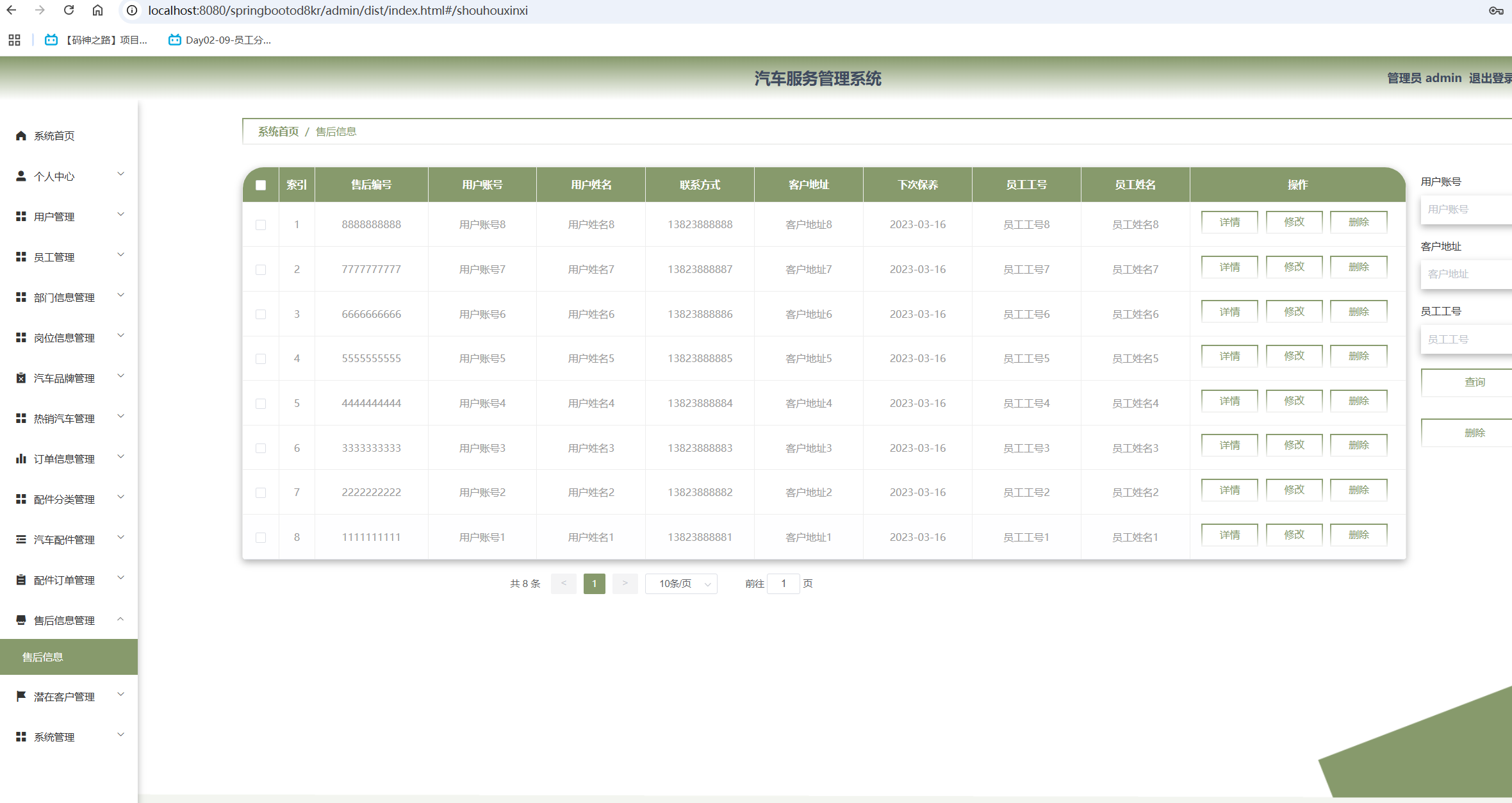Check the row with 售后编号 1111111111
This screenshot has height=803, width=1512.
pyautogui.click(x=261, y=538)
